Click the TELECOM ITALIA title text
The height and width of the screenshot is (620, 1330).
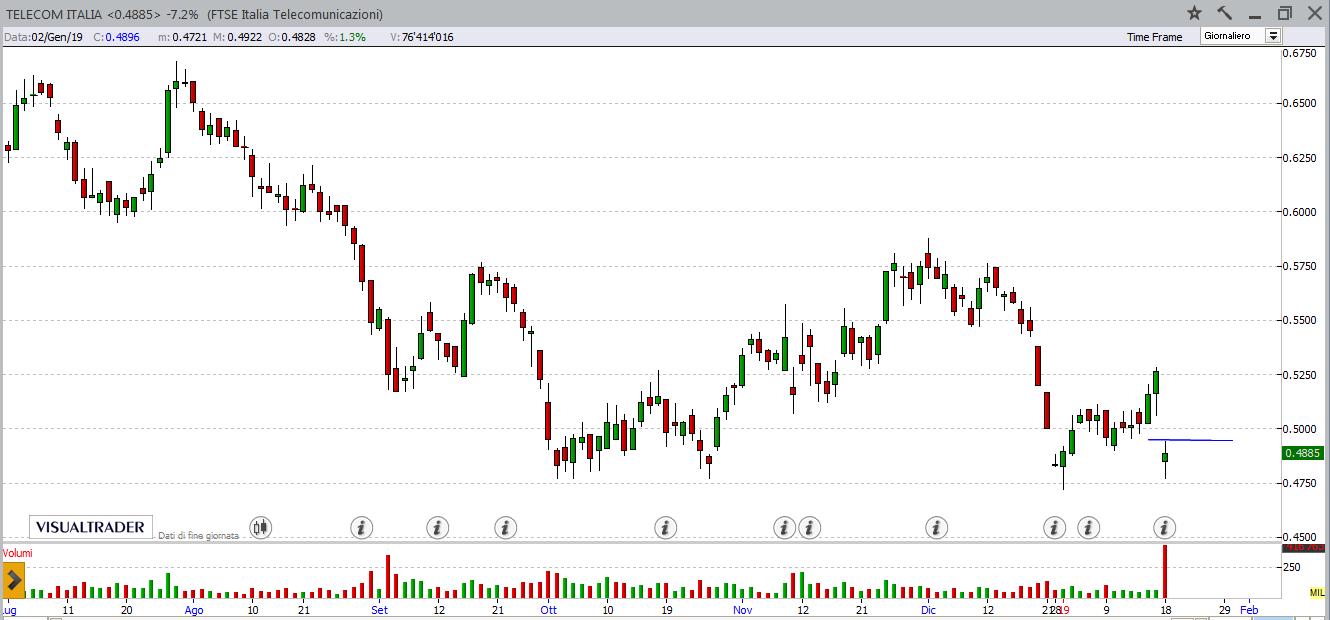(53, 15)
